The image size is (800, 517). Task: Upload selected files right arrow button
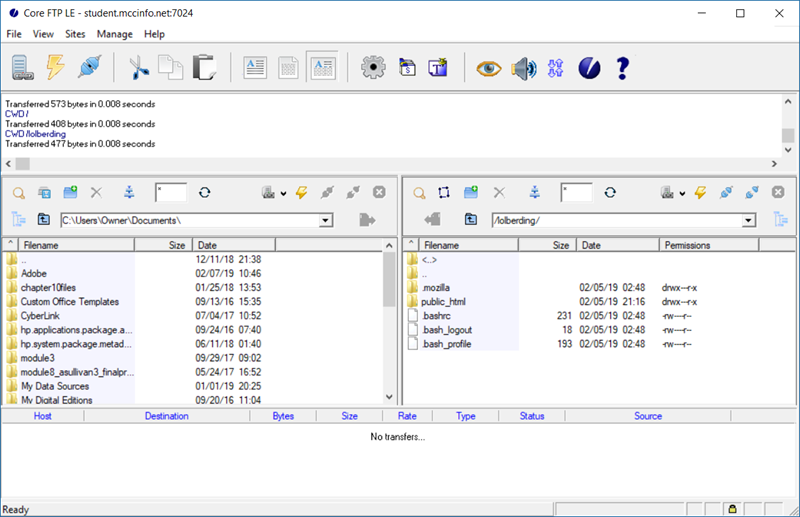click(x=367, y=220)
